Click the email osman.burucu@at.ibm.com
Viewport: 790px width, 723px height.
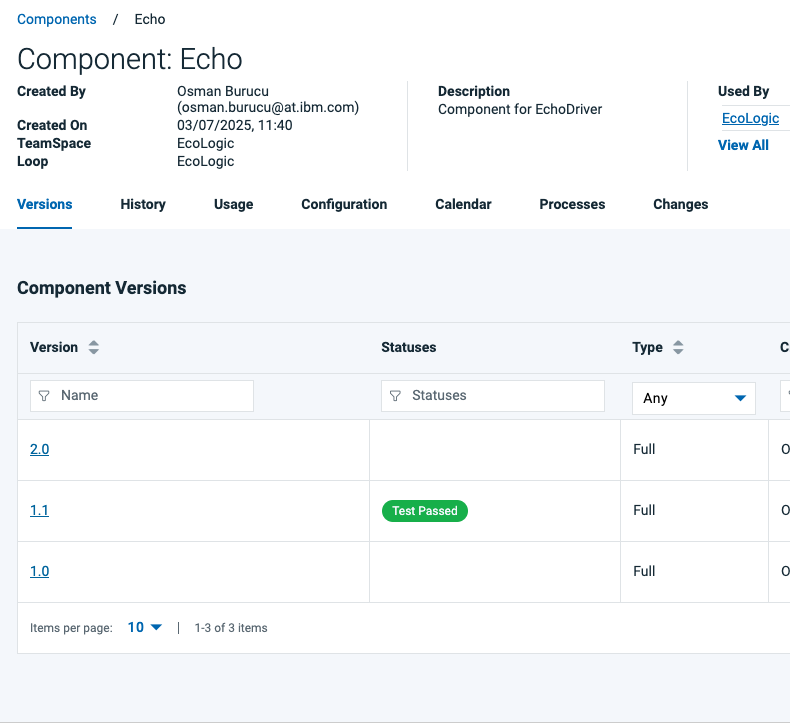click(268, 107)
